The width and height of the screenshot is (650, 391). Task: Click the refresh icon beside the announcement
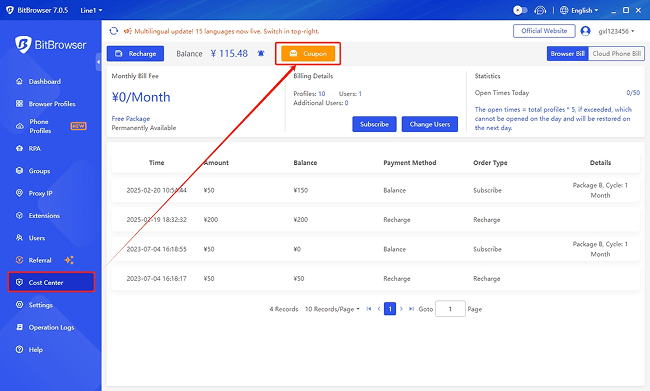point(114,31)
